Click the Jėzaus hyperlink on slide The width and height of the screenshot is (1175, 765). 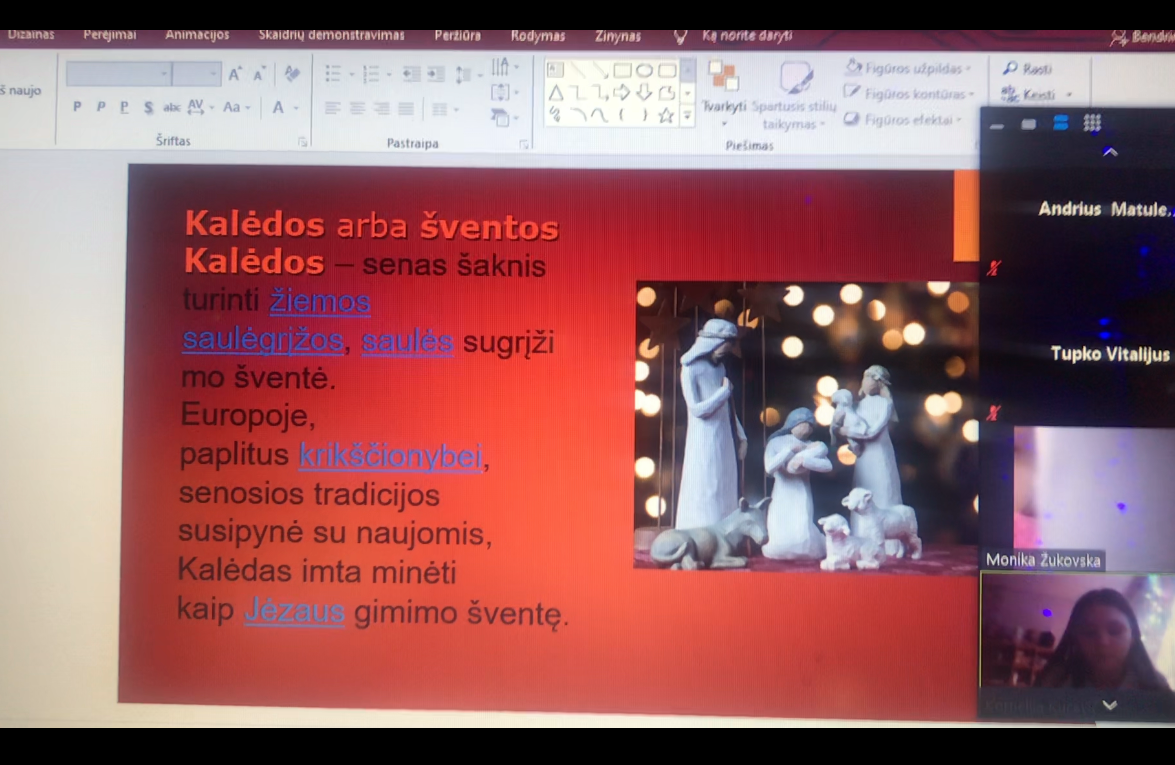(x=294, y=611)
